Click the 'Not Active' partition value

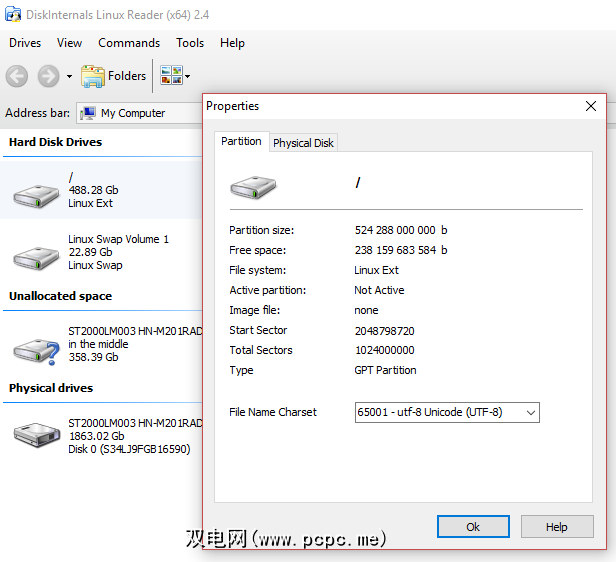coord(379,290)
